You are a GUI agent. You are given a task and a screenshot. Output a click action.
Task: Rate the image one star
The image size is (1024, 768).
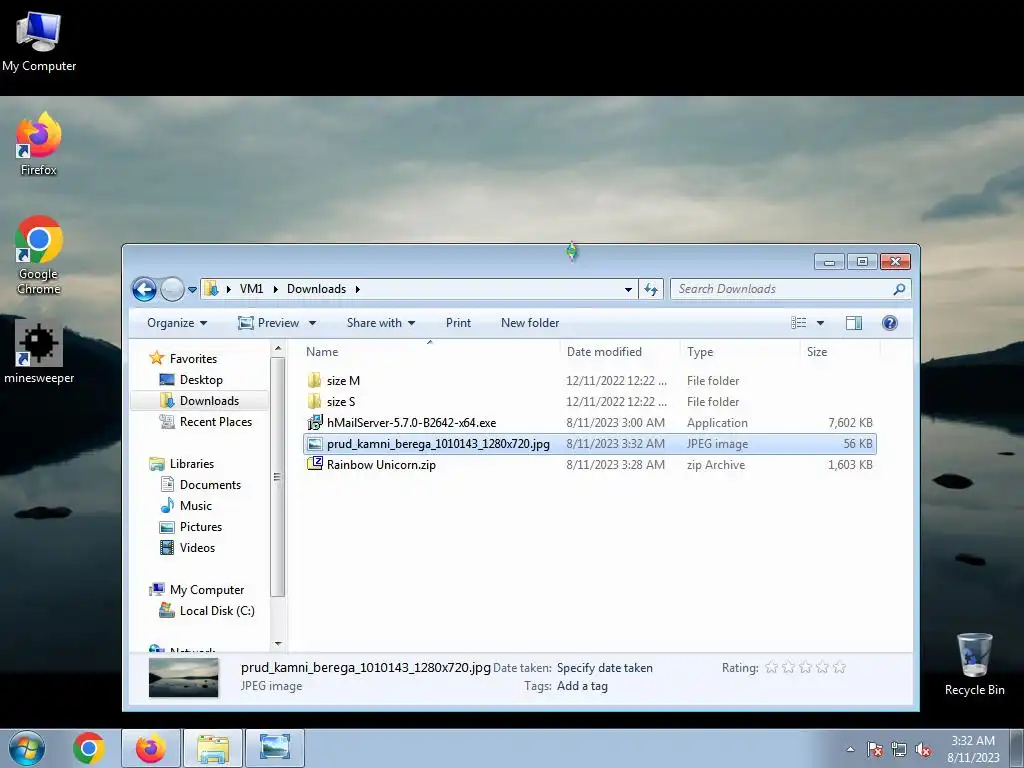[771, 667]
